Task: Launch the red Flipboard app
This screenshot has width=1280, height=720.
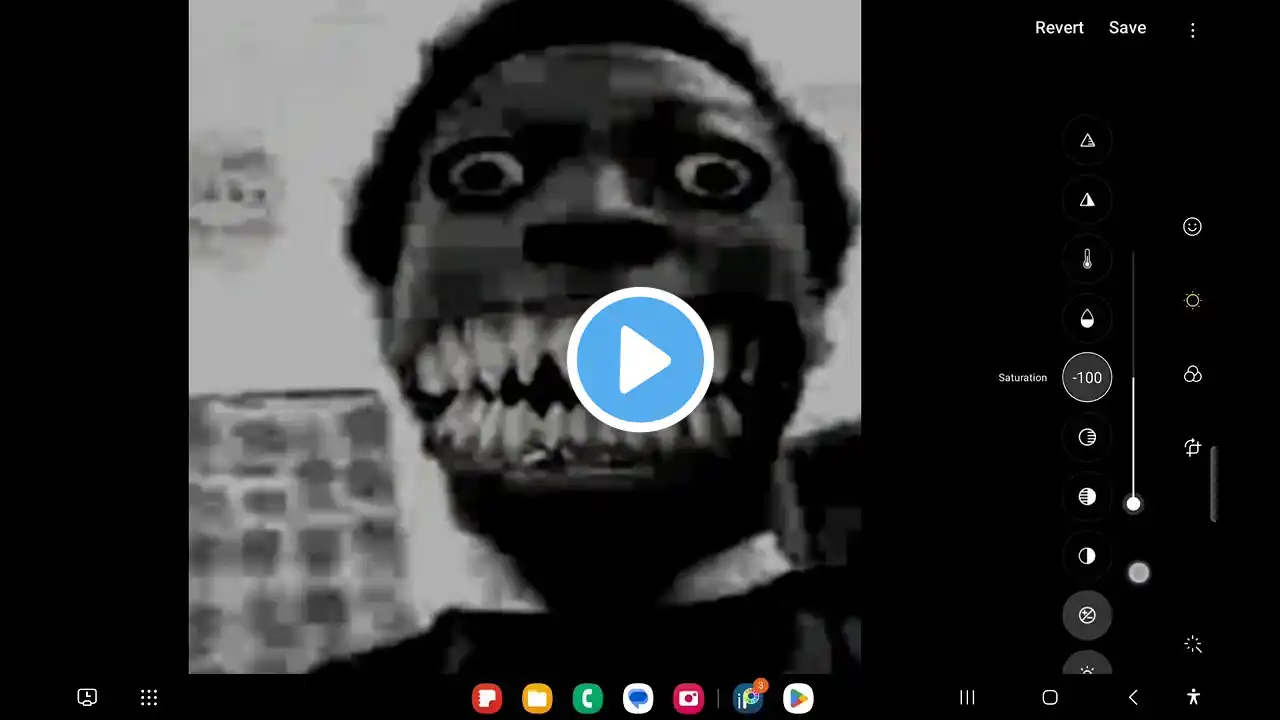Action: [487, 698]
